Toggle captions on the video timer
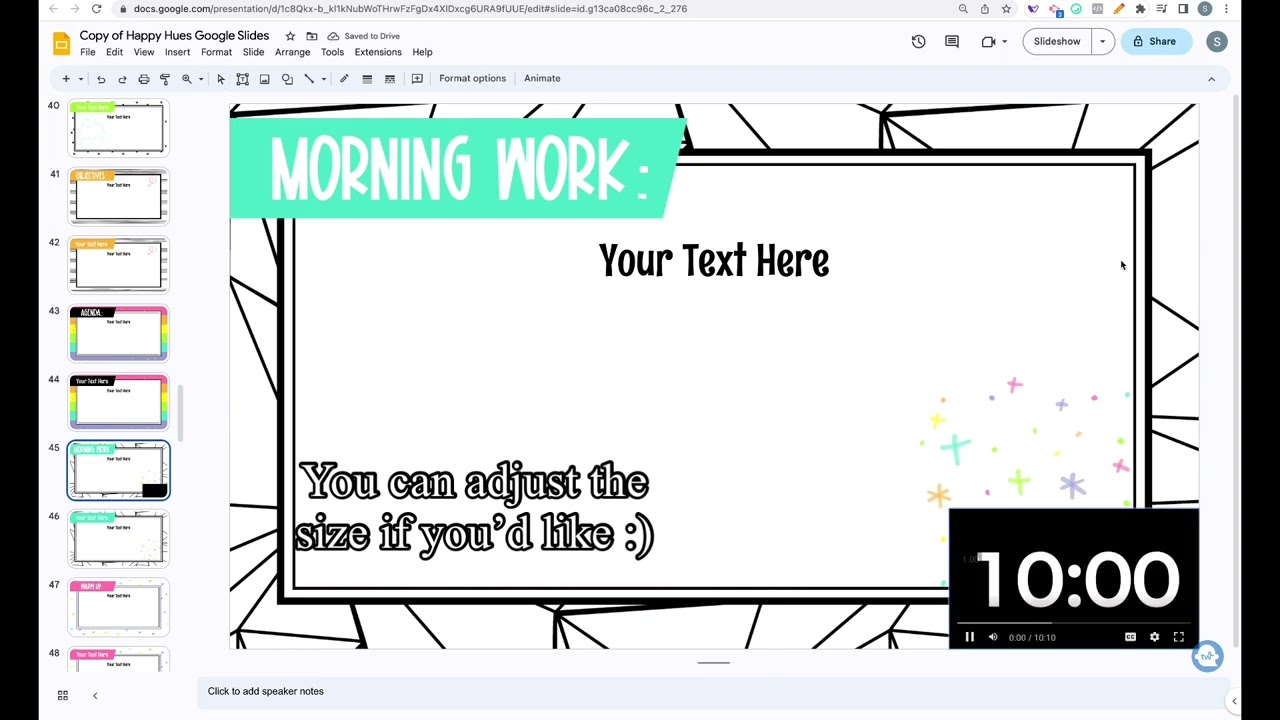 tap(1130, 637)
